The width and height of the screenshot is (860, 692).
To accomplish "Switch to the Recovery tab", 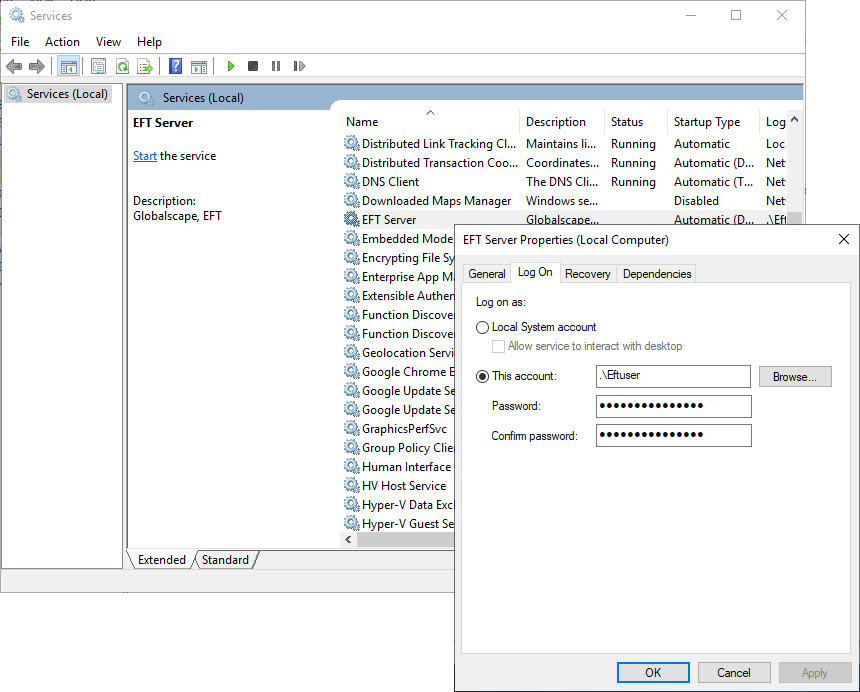I will pyautogui.click(x=587, y=273).
